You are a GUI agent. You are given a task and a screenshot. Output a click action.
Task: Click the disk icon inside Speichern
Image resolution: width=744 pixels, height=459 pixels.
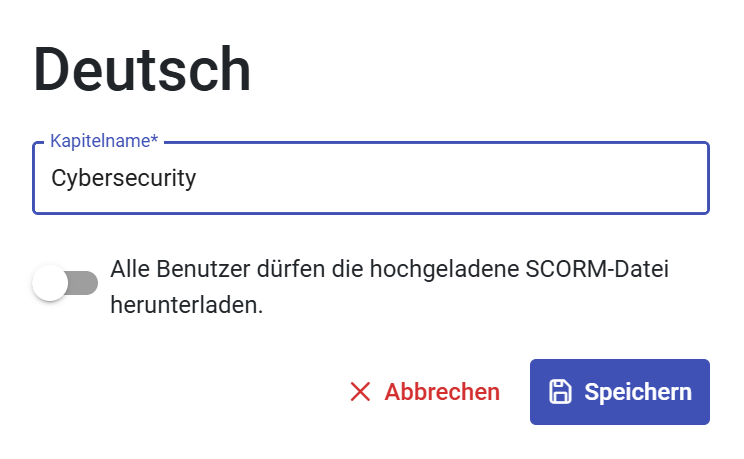coord(560,392)
